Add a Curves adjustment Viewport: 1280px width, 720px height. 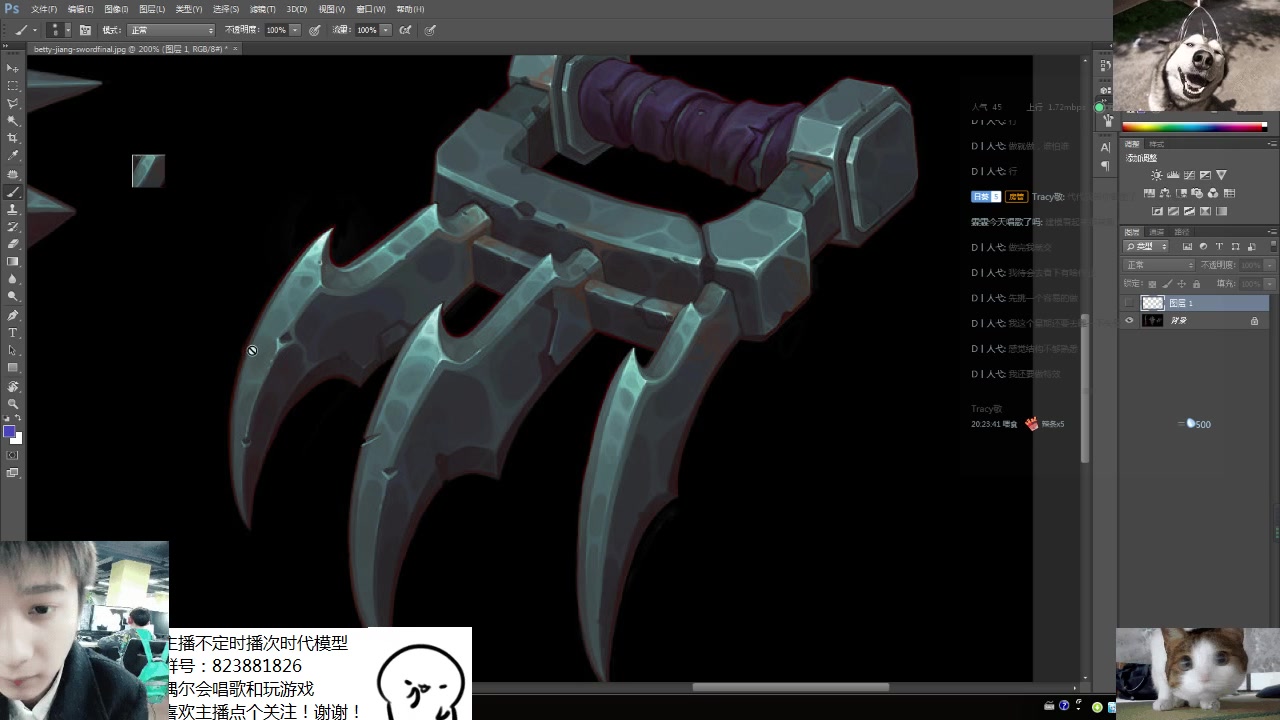point(1189,175)
